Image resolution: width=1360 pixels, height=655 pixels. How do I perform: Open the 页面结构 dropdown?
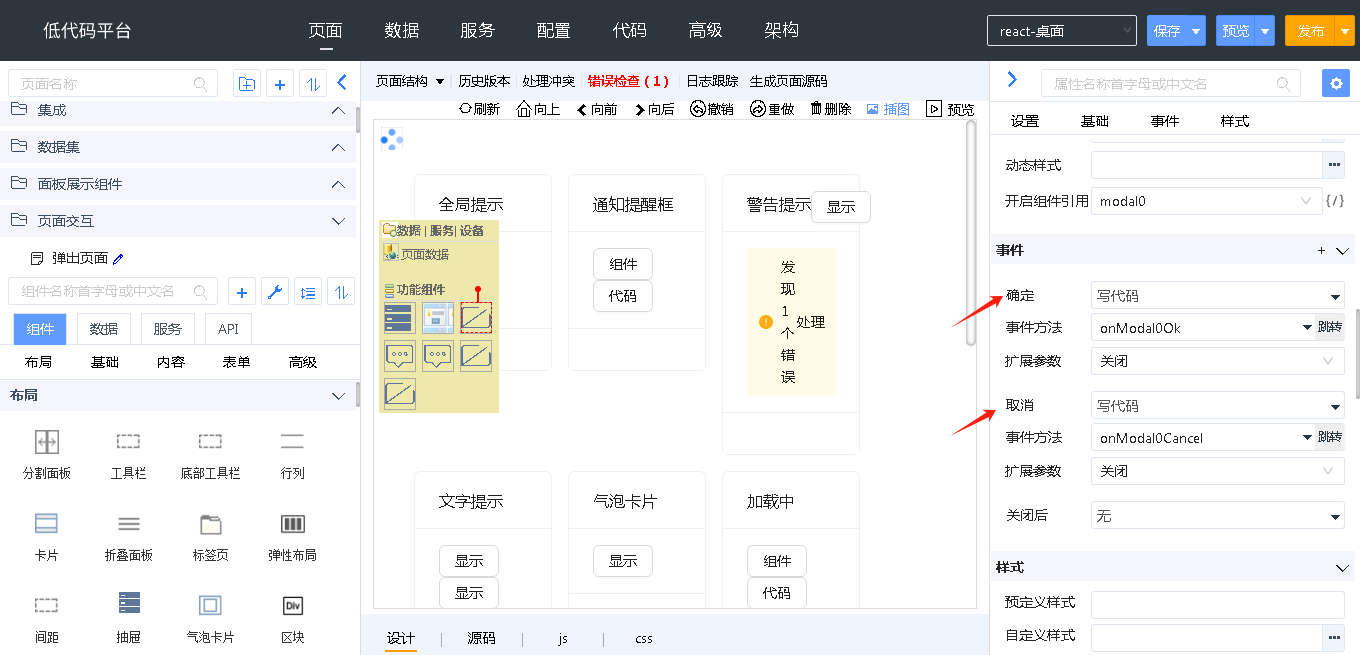click(x=410, y=81)
